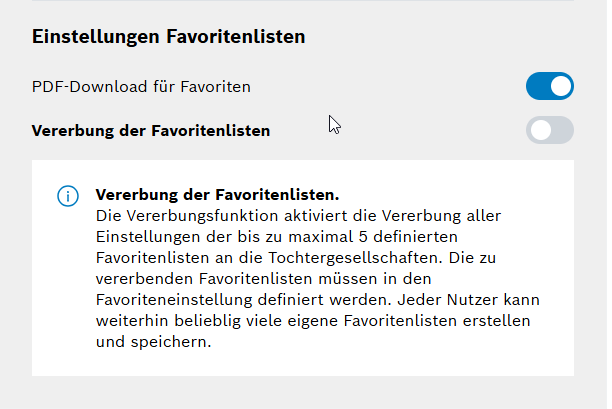The image size is (612, 409).
Task: Click the white knob of the PDF-Download switch
Action: [561, 86]
